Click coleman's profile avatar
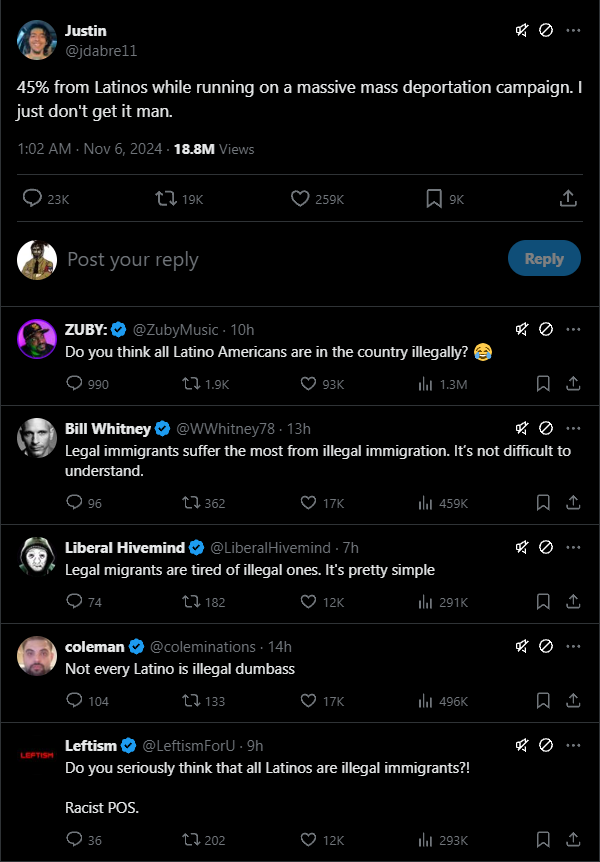The width and height of the screenshot is (600, 862). click(37, 657)
